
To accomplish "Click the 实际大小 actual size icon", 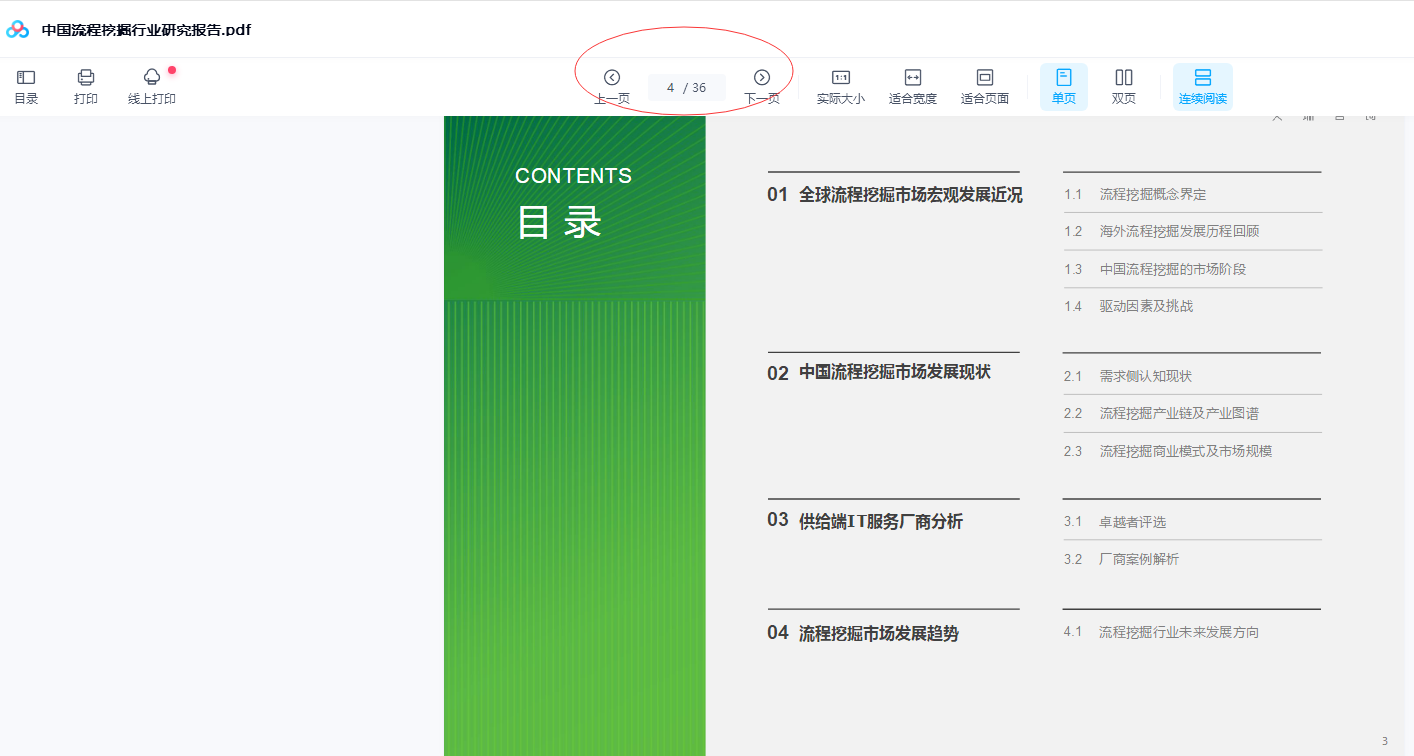I will 841,85.
